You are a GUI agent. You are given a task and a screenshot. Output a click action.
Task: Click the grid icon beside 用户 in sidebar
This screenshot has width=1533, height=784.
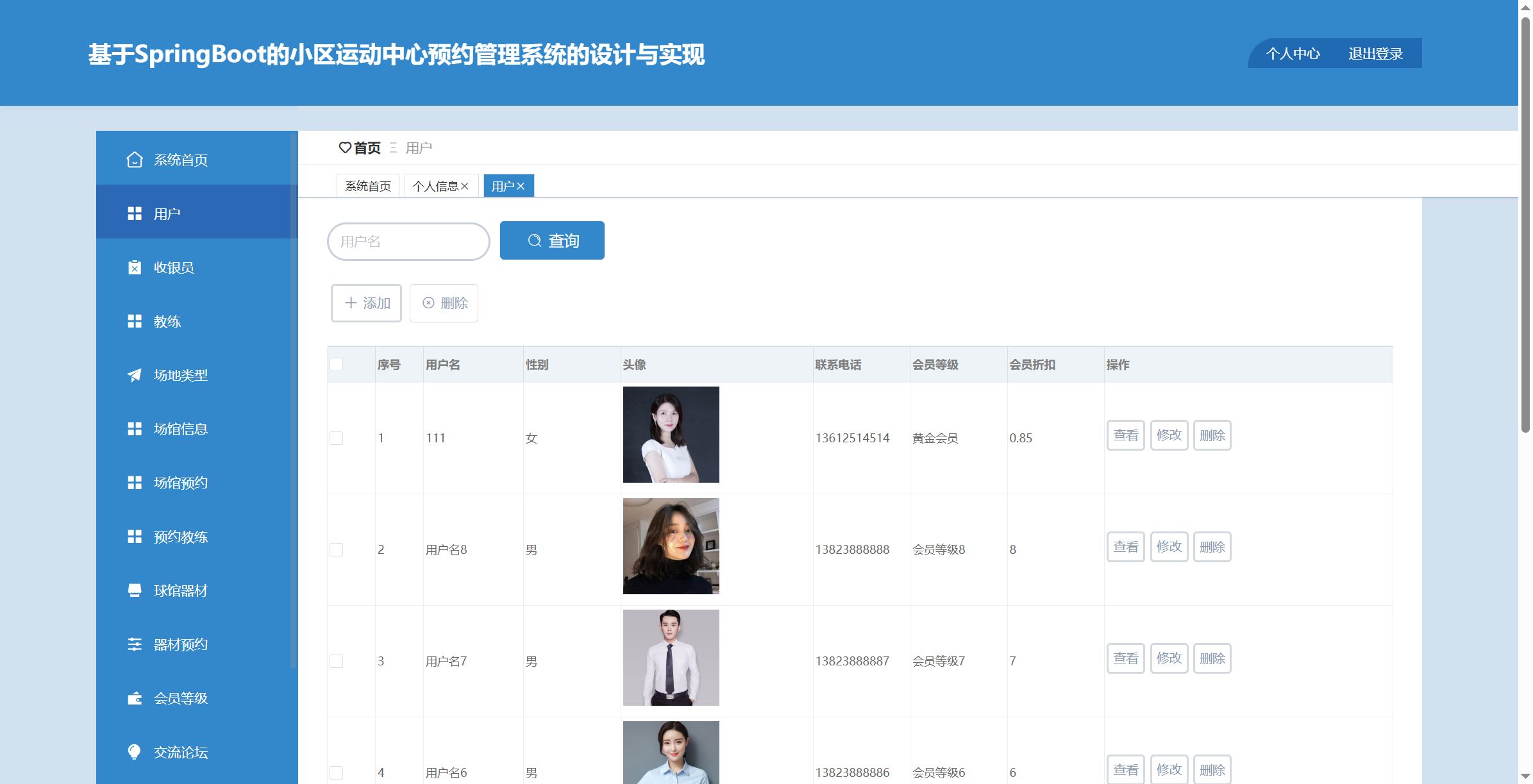(x=135, y=213)
